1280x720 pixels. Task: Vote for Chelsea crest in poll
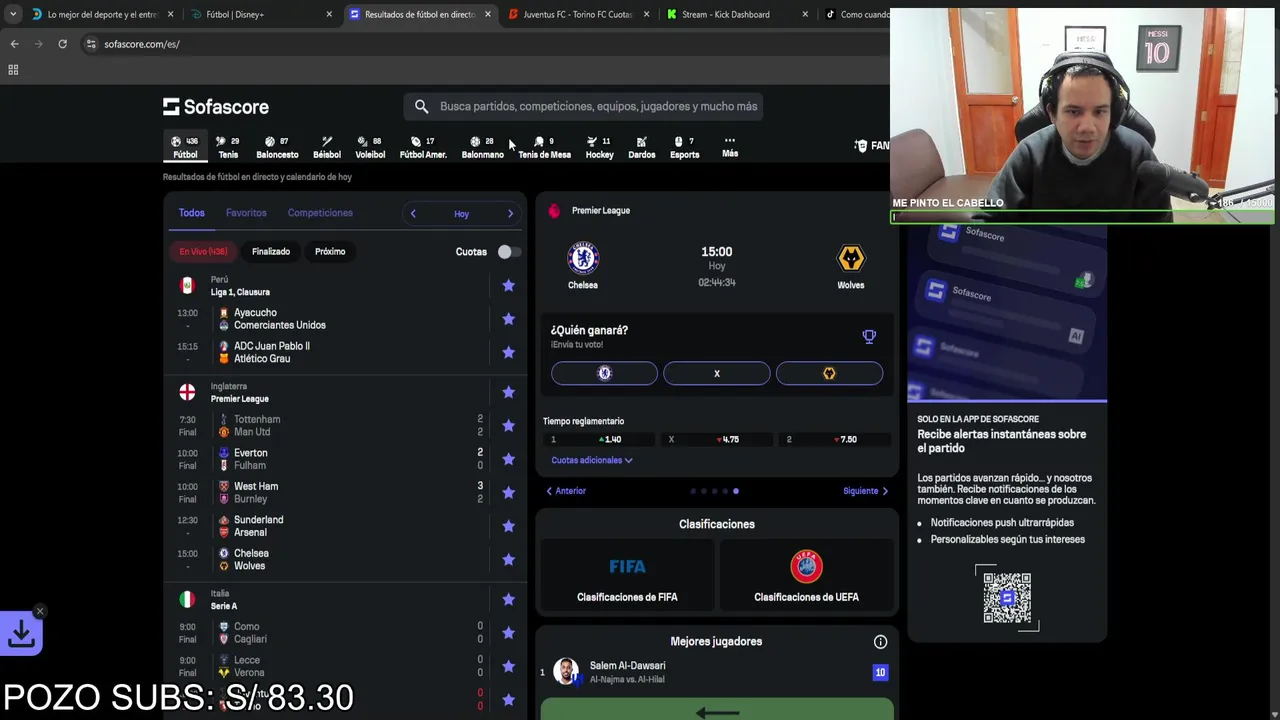coord(604,373)
